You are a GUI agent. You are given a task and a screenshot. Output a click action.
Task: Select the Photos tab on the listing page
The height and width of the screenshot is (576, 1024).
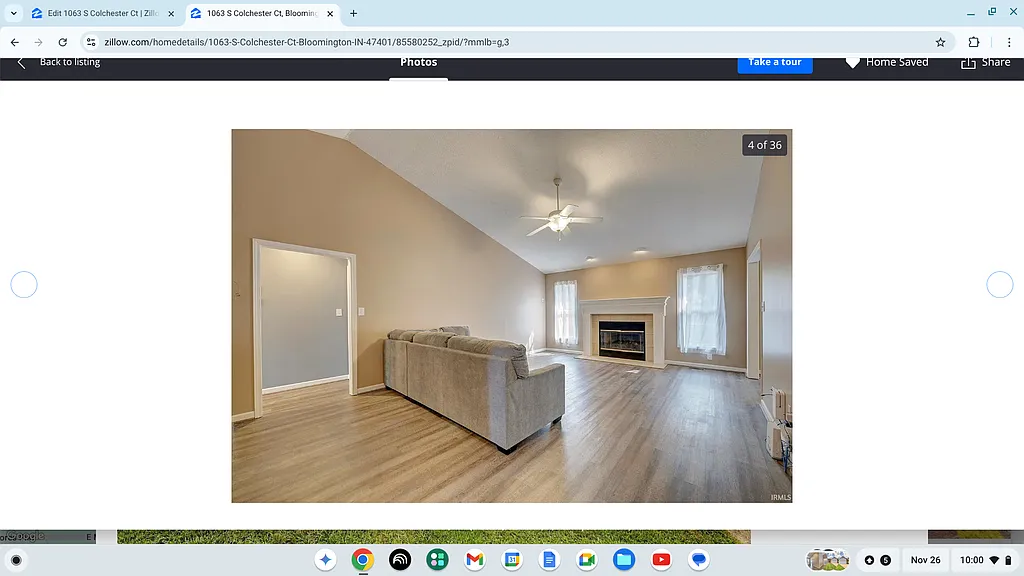[418, 62]
